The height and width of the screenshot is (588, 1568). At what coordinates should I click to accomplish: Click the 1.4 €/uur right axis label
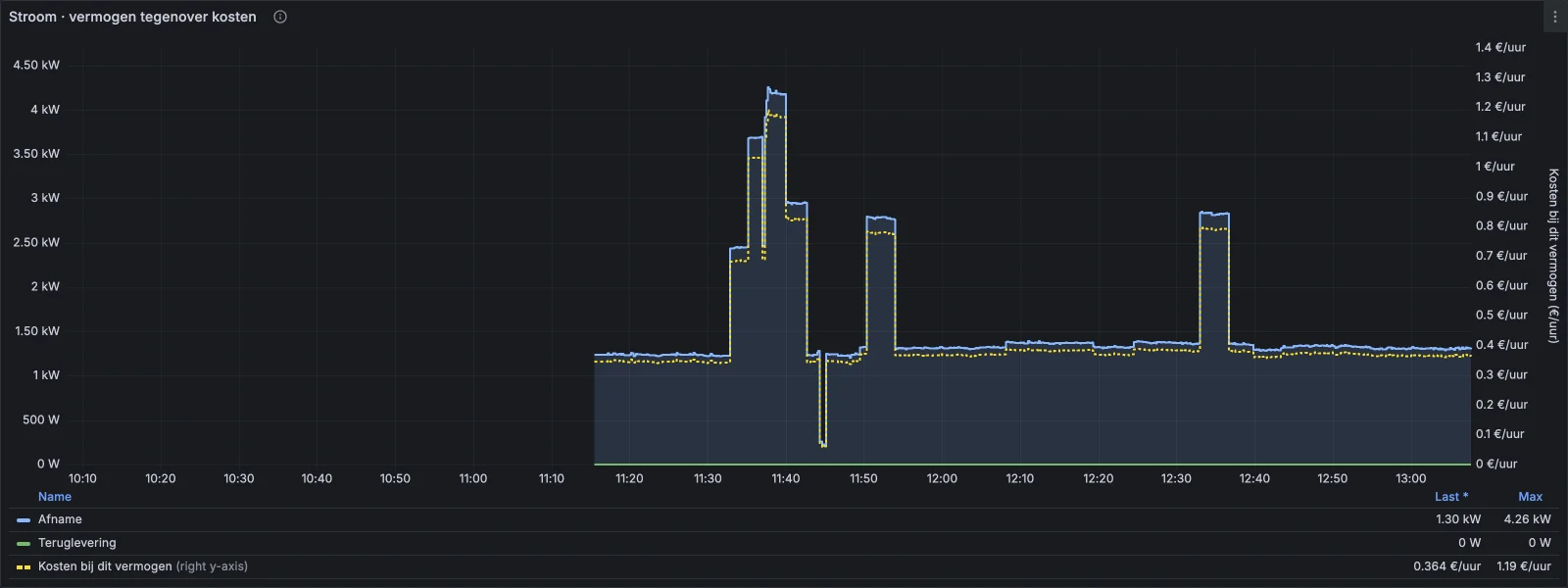click(1500, 47)
